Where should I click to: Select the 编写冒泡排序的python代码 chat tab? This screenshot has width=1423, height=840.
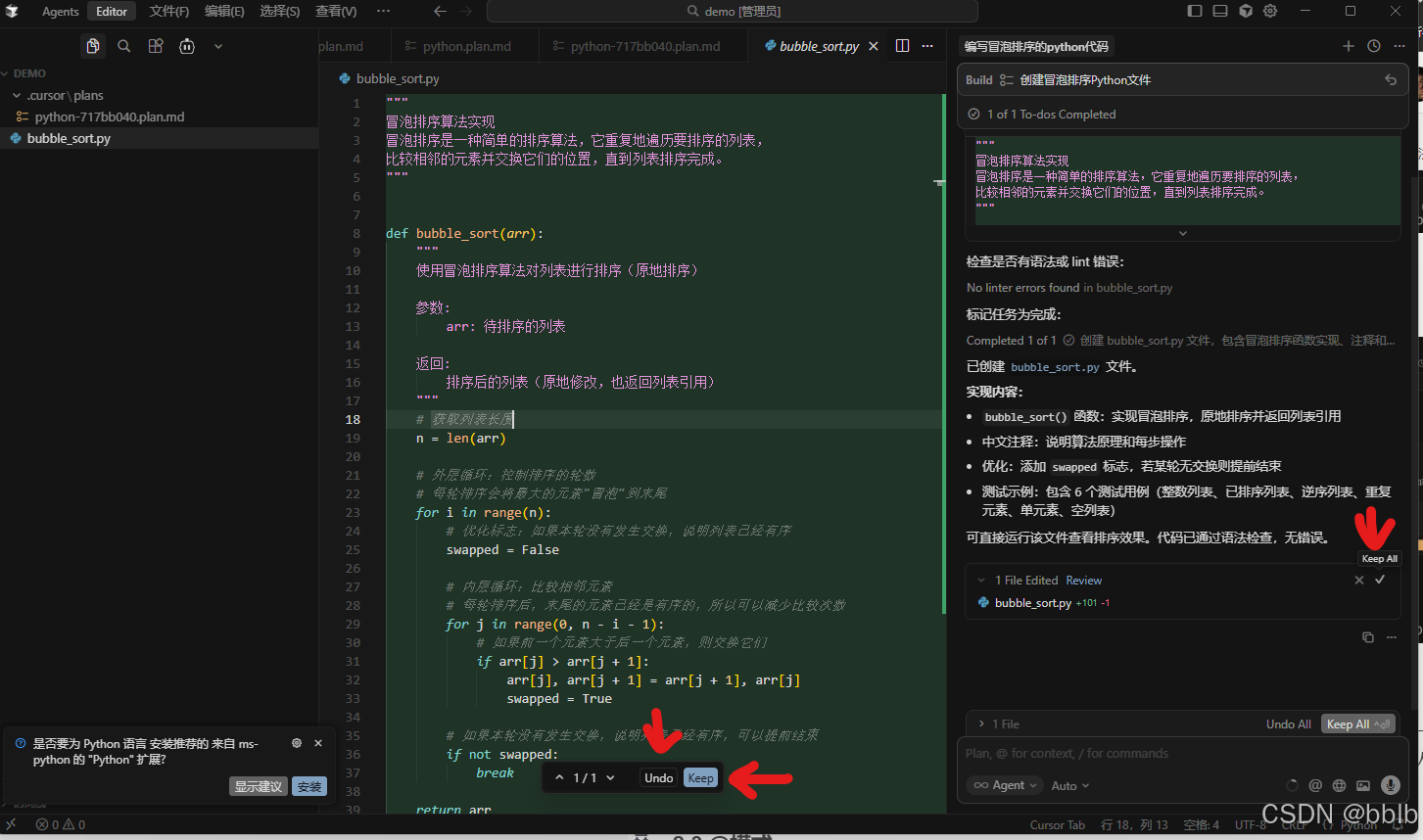[1036, 46]
